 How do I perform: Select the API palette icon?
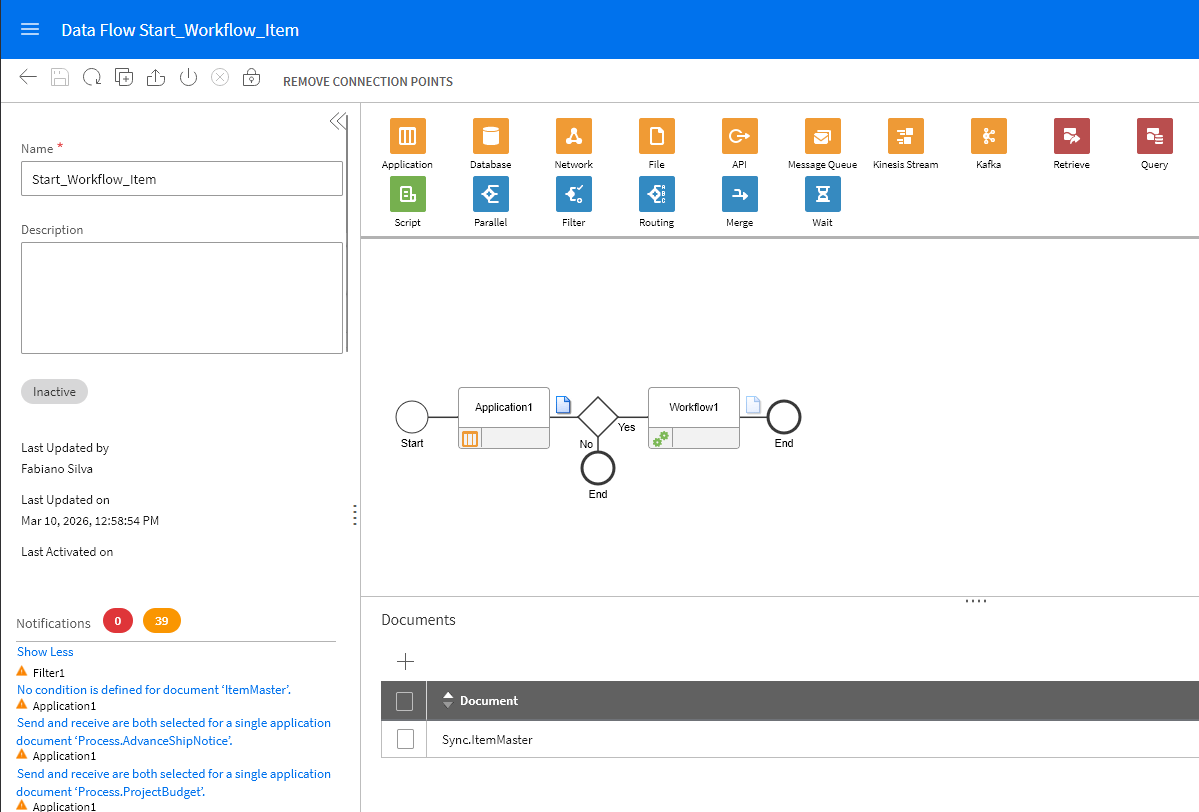click(739, 136)
